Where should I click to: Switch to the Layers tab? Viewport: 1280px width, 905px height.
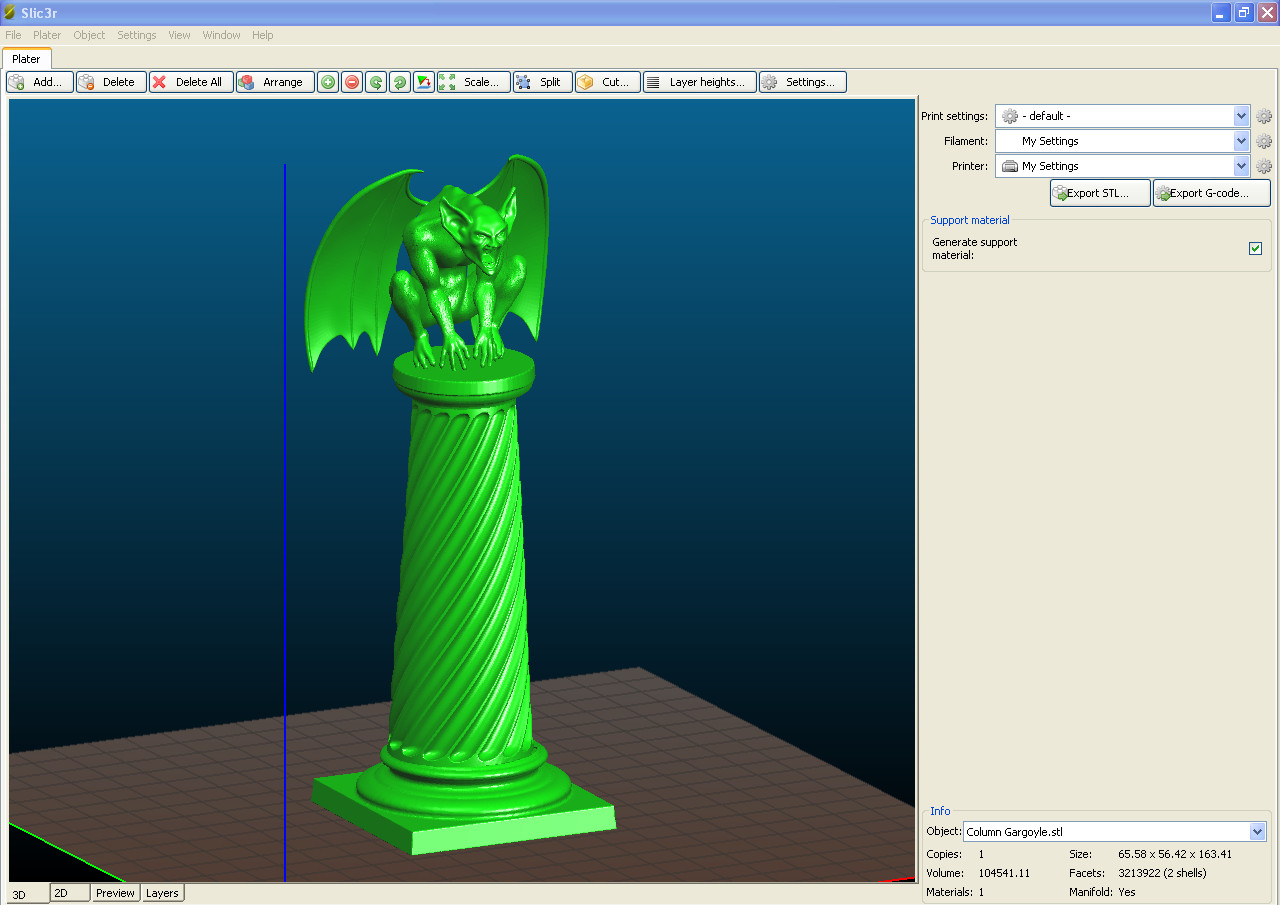click(161, 892)
